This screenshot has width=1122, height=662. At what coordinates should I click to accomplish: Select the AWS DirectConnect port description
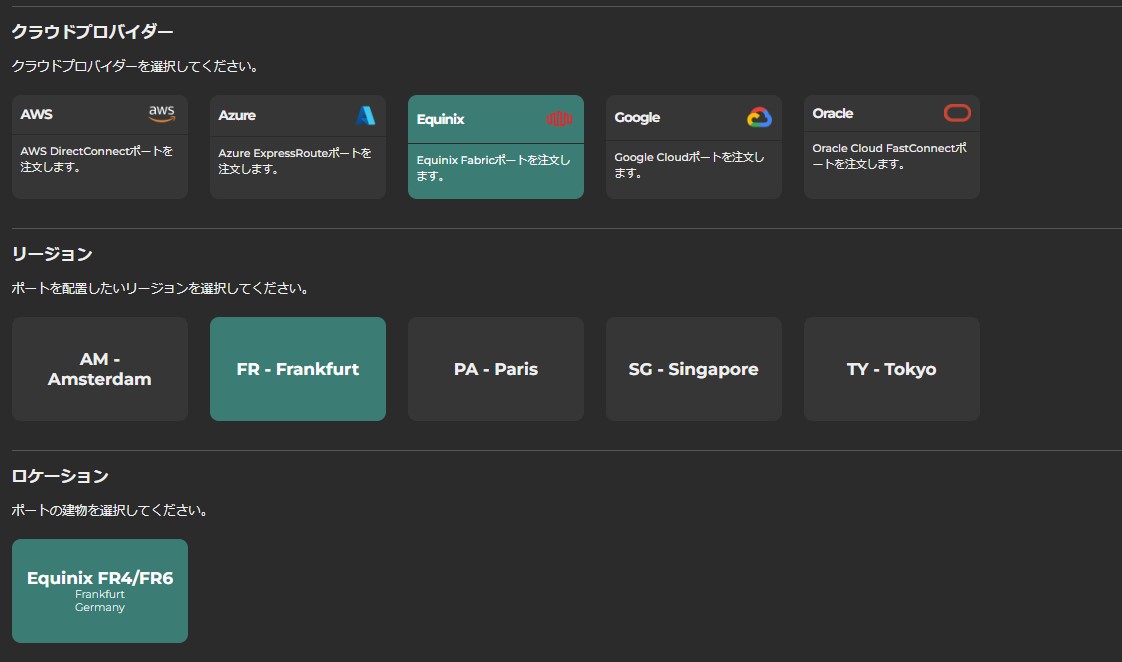[97, 159]
